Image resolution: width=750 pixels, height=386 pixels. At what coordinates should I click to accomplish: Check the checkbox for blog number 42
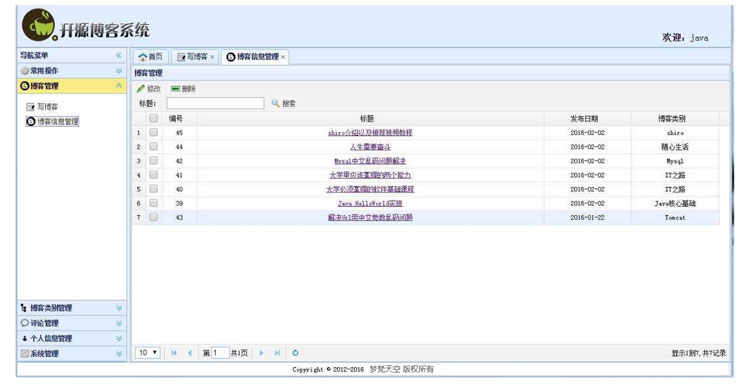click(154, 161)
